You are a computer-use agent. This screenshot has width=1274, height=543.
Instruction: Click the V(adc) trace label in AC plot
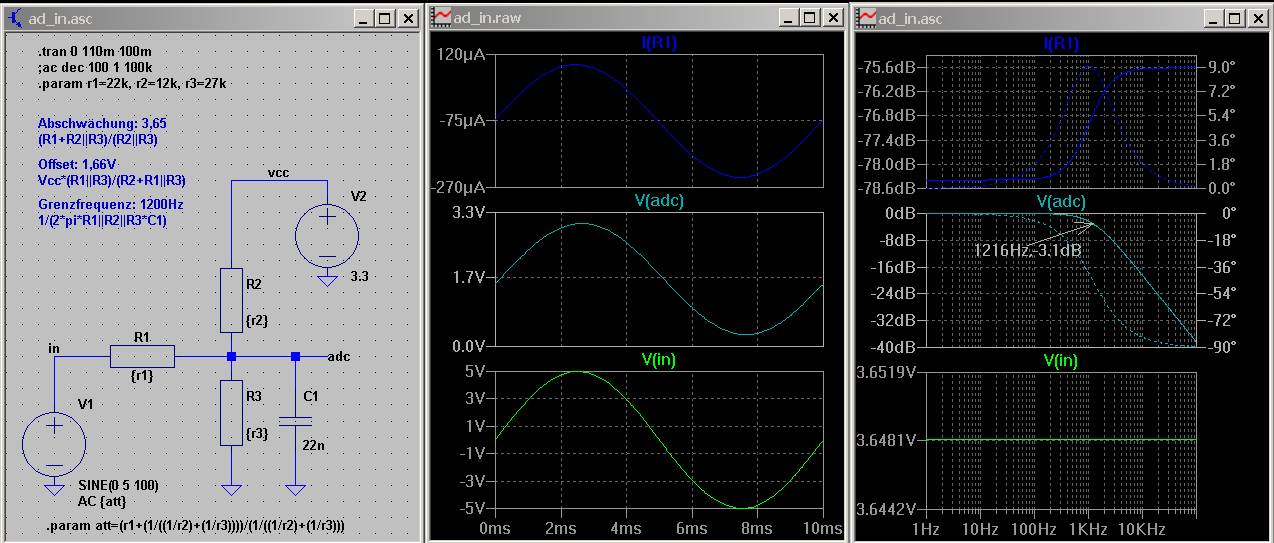(1060, 201)
